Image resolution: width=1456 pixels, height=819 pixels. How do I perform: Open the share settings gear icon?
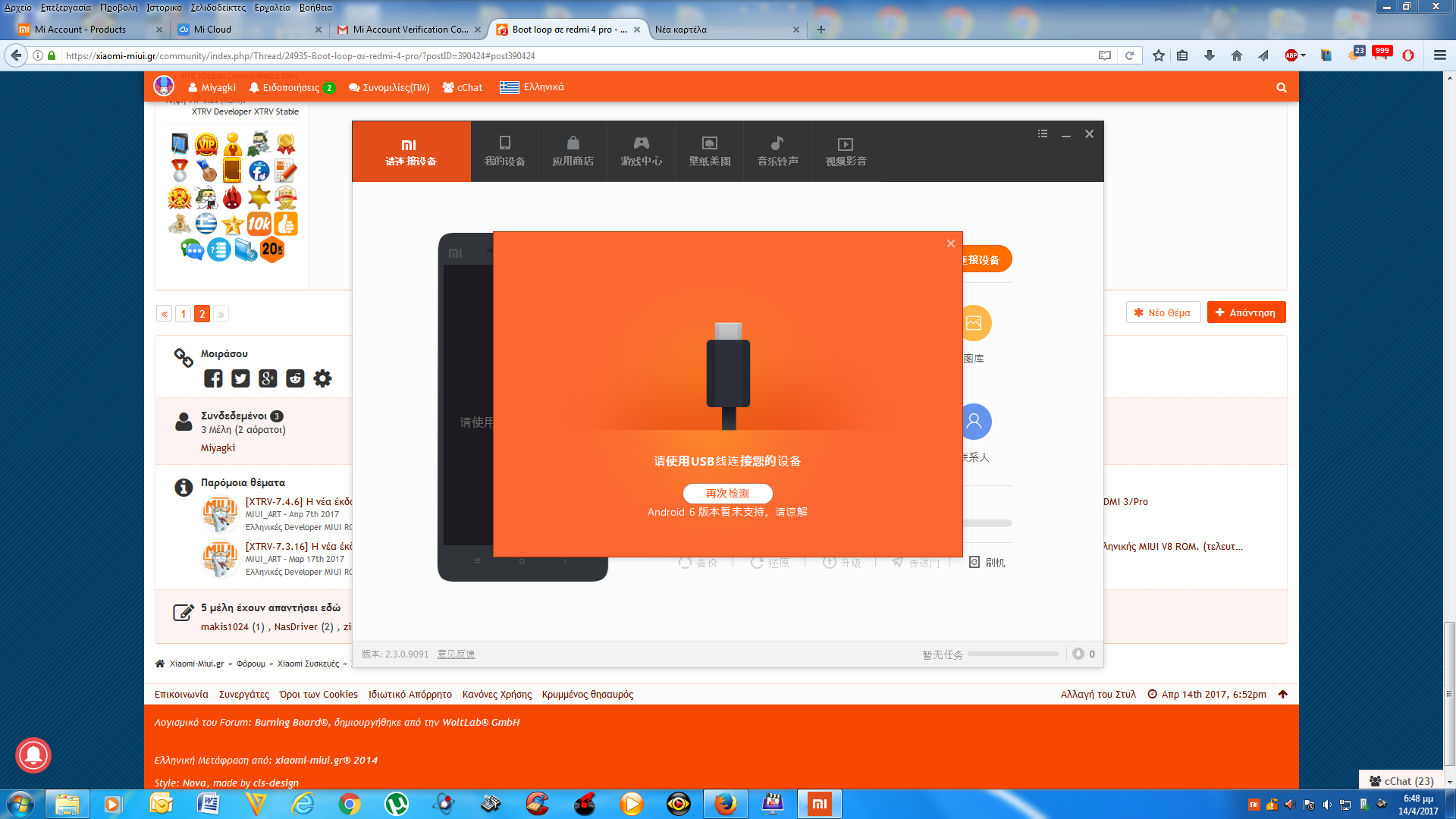tap(322, 378)
